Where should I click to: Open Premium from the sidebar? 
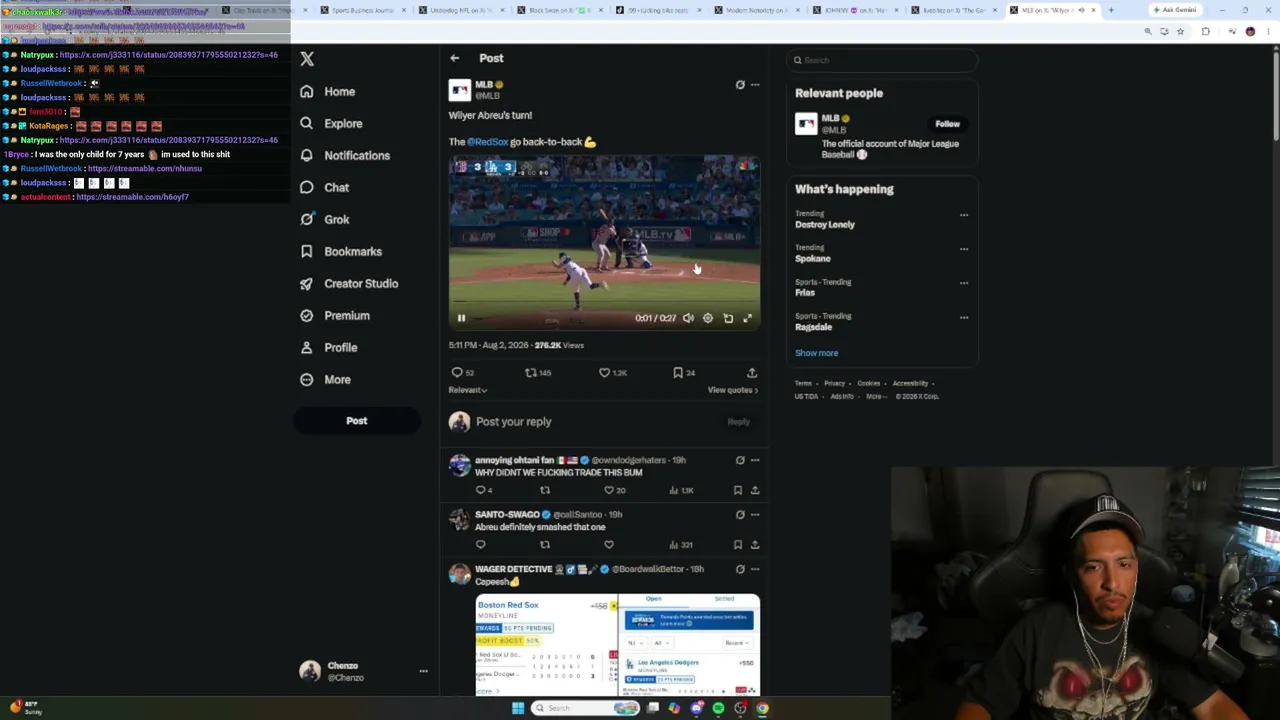(335, 315)
